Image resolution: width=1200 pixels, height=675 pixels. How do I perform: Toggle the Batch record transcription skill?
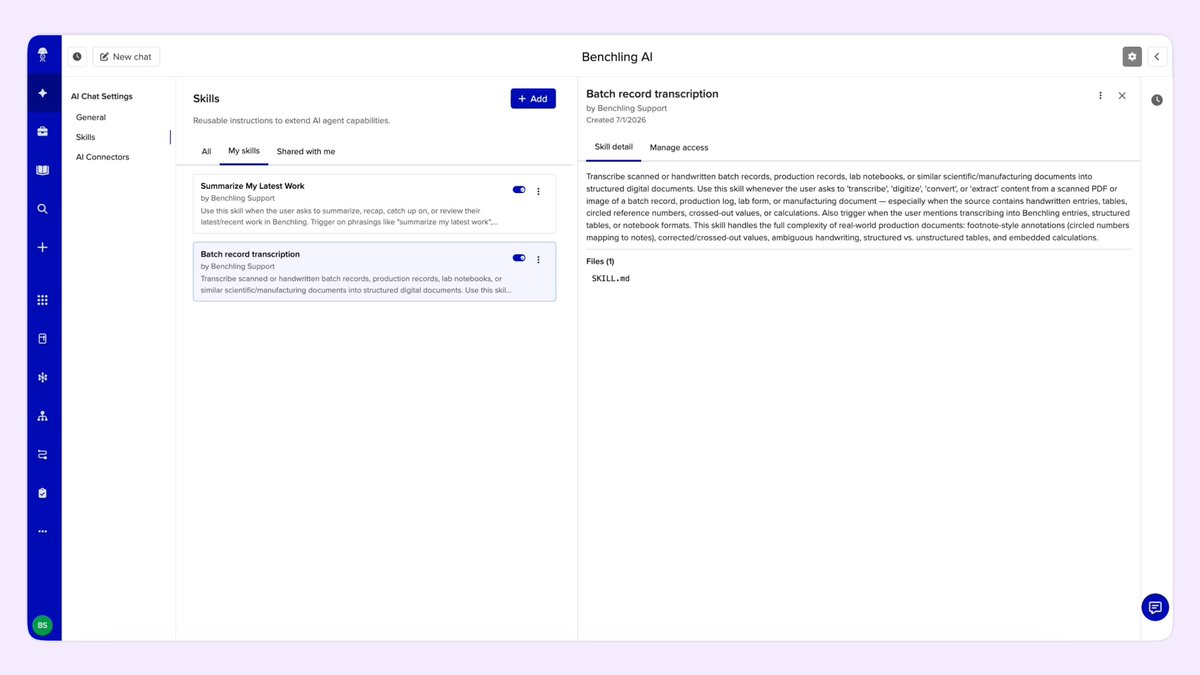point(519,258)
